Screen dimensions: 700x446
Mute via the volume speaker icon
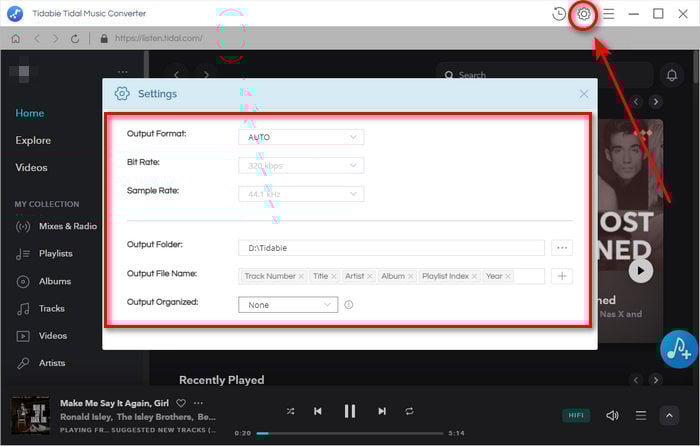612,416
